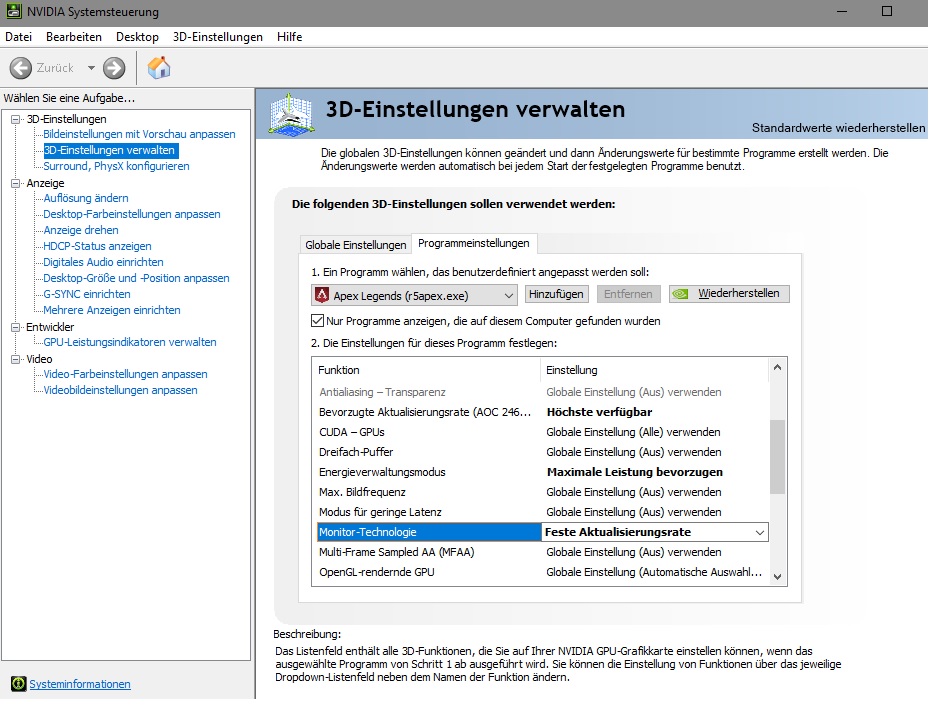Select the CUDA – GPUs row
Image resolution: width=929 pixels, height=705 pixels.
542,432
